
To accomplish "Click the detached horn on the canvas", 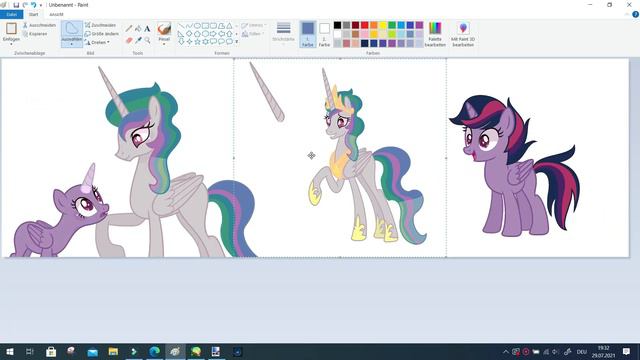I will [x=267, y=93].
